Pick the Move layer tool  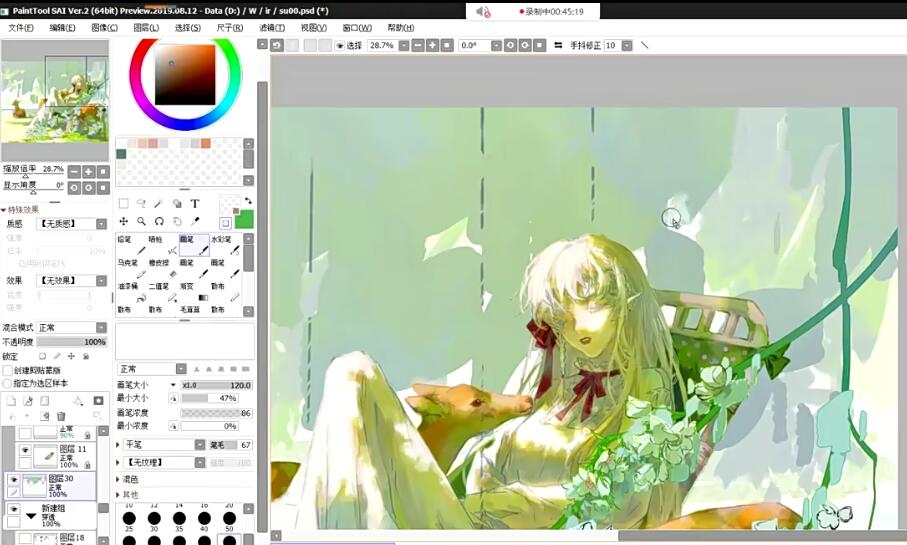click(123, 222)
